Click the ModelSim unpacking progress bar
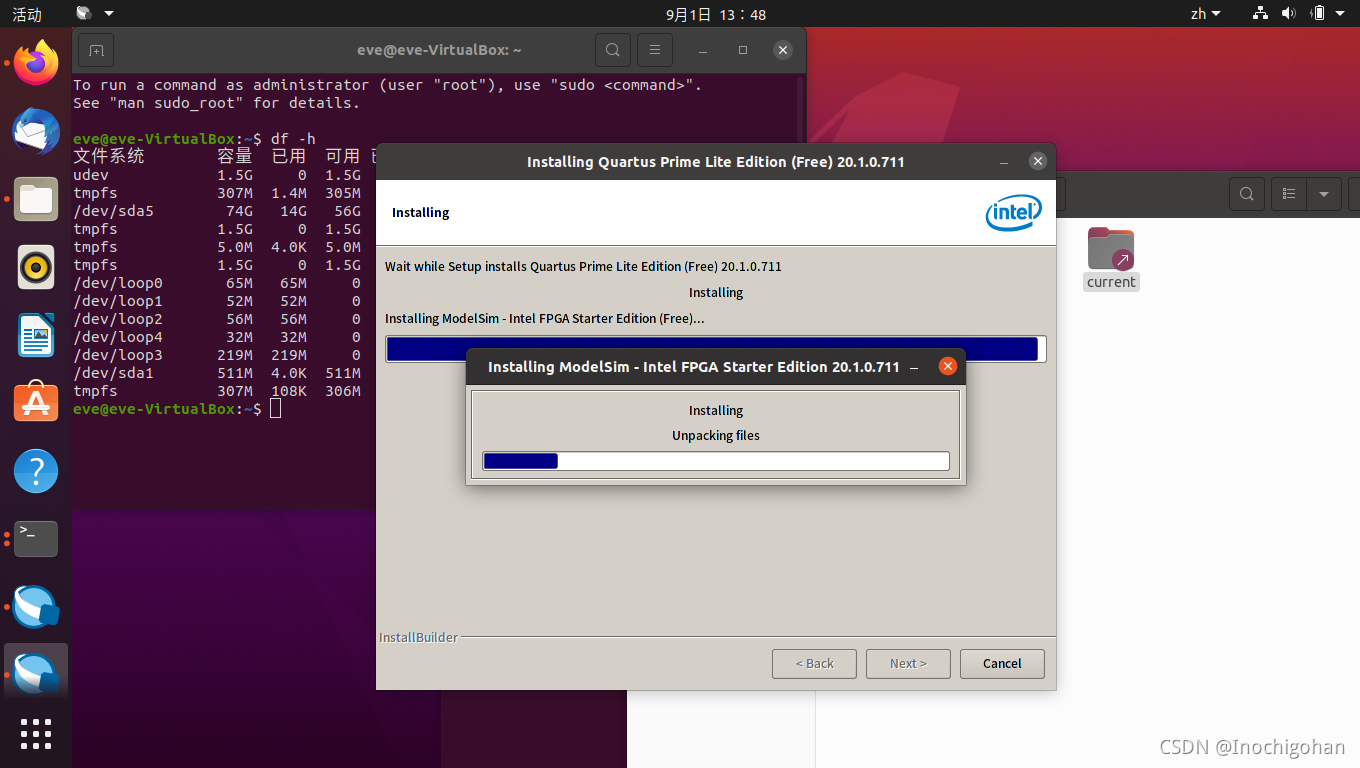This screenshot has height=768, width=1360. click(716, 461)
